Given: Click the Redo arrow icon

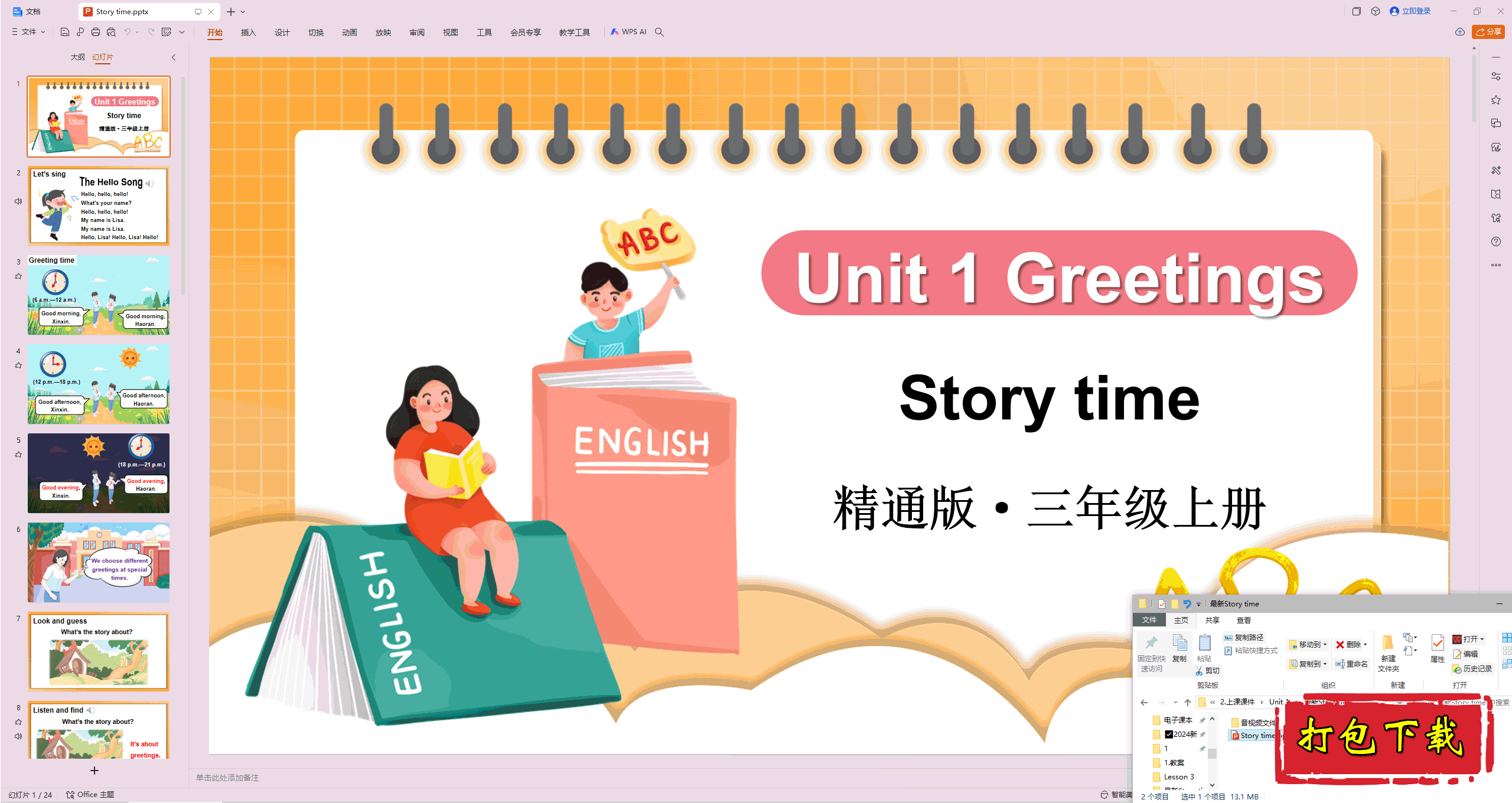Looking at the screenshot, I should 151,32.
